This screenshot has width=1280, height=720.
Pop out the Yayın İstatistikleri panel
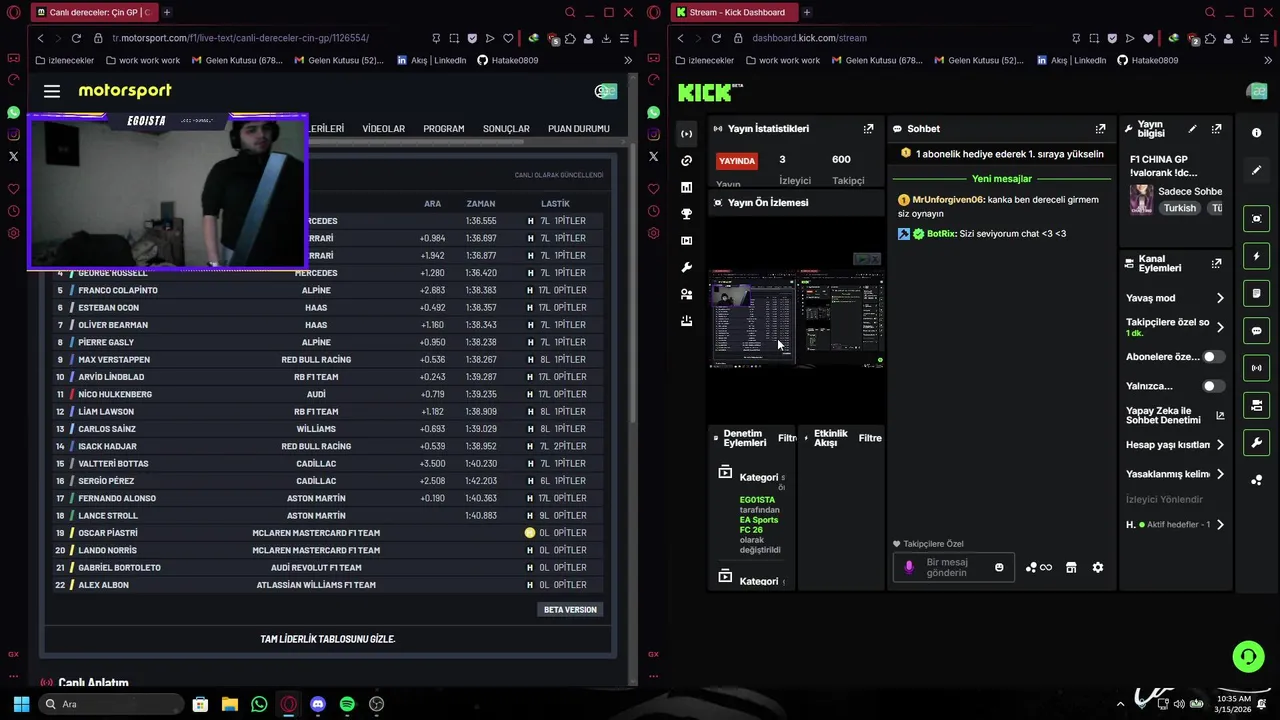pyautogui.click(x=868, y=129)
